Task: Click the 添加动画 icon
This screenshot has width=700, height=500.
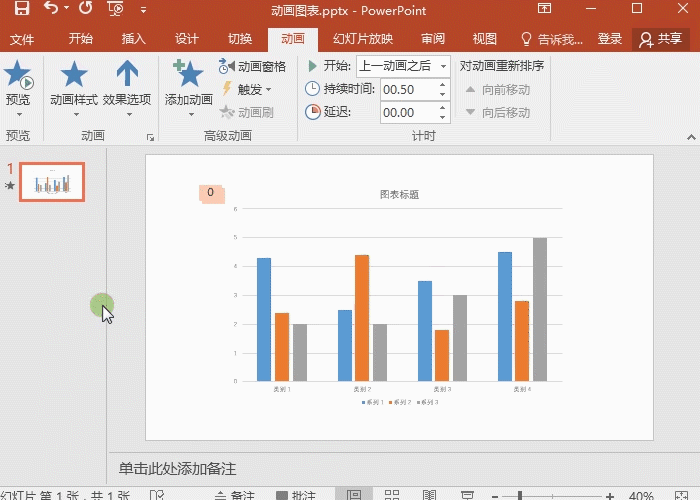Action: click(x=188, y=73)
